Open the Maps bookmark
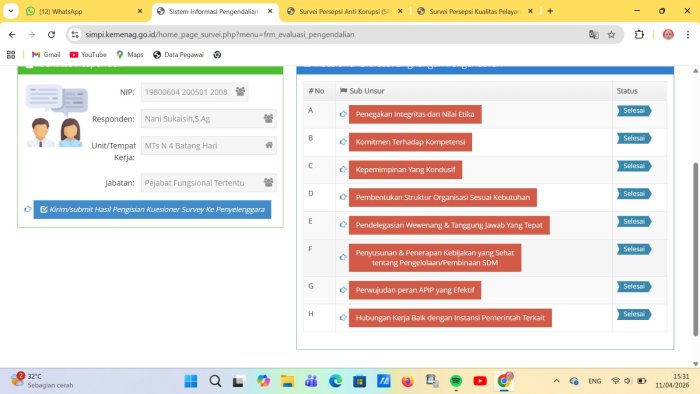700x394 pixels. pos(130,54)
